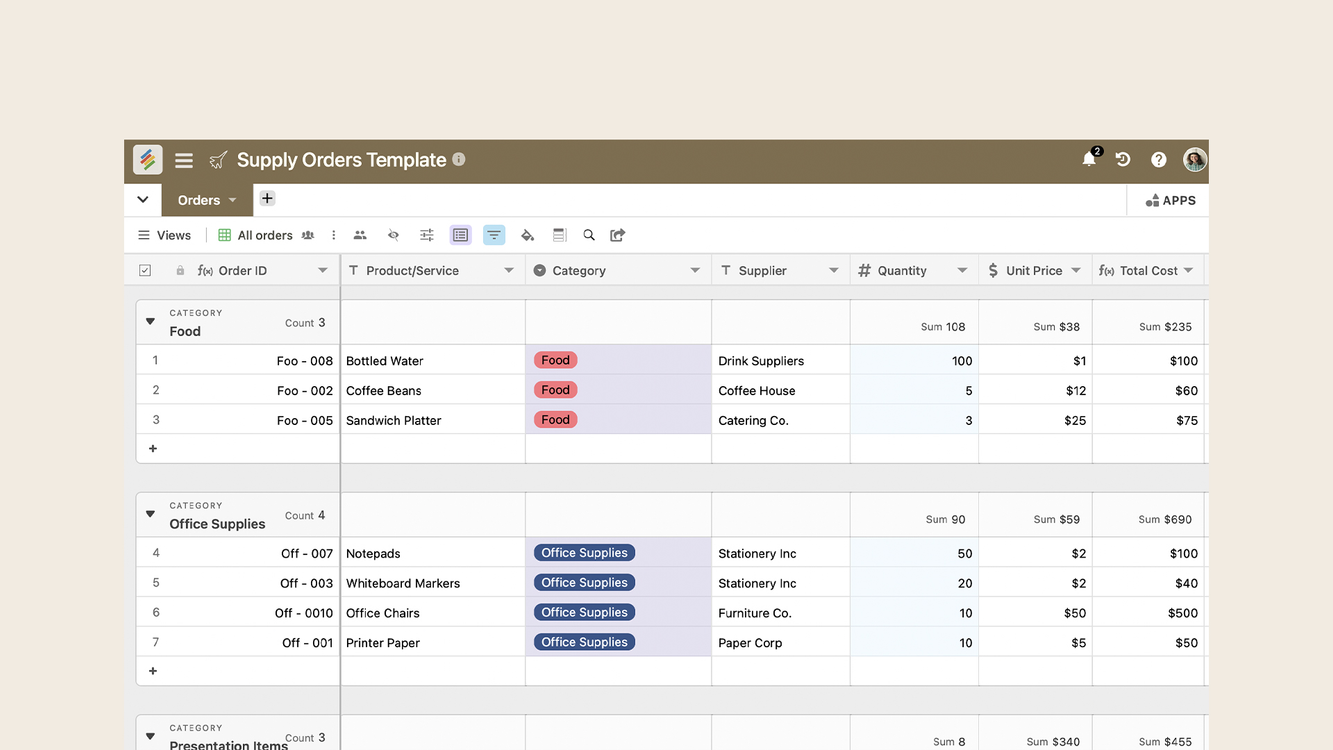Open the row height icon
Viewport: 1333px width, 750px height.
tap(559, 235)
